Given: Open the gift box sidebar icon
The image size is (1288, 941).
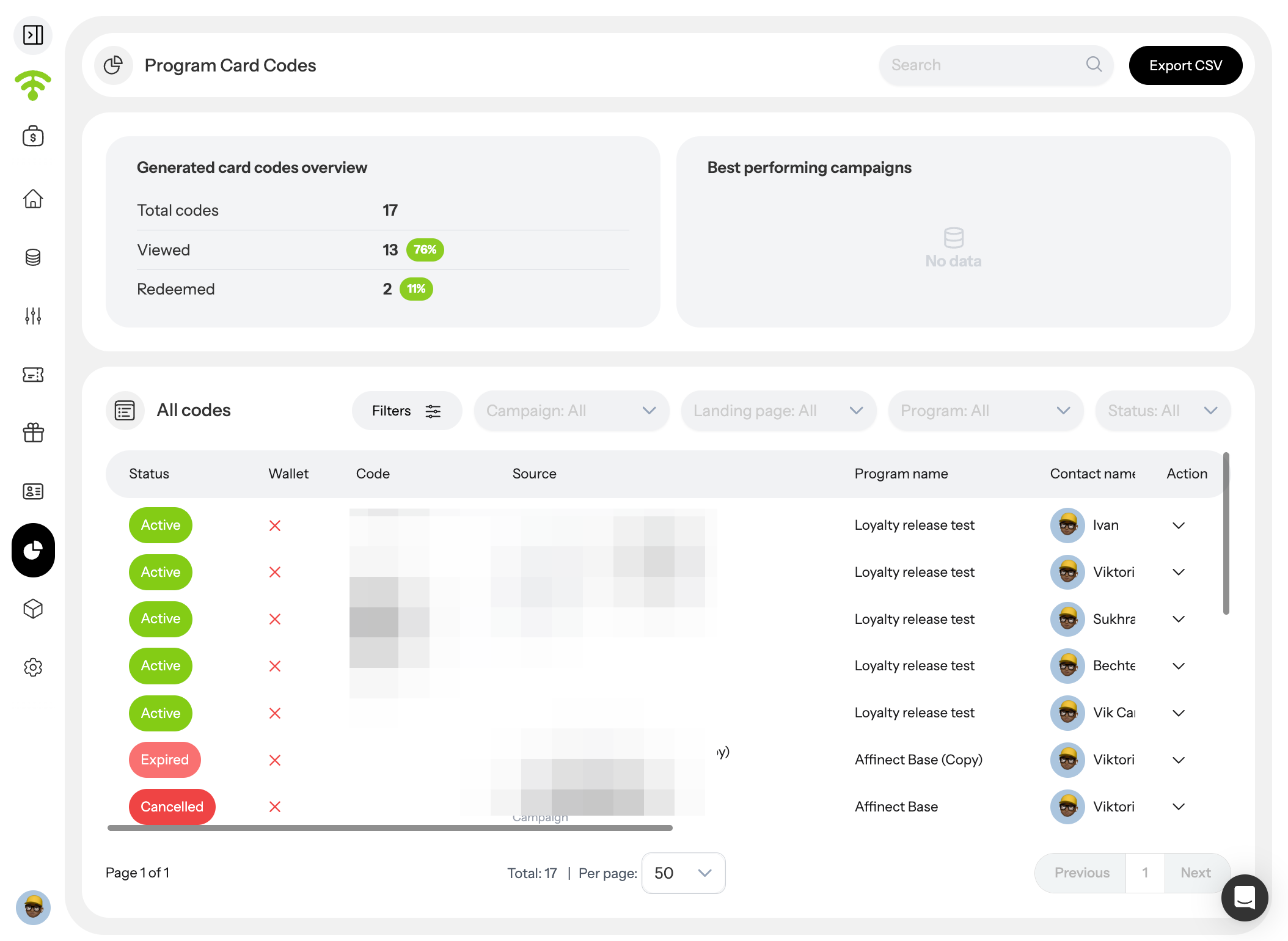Looking at the screenshot, I should click(33, 433).
